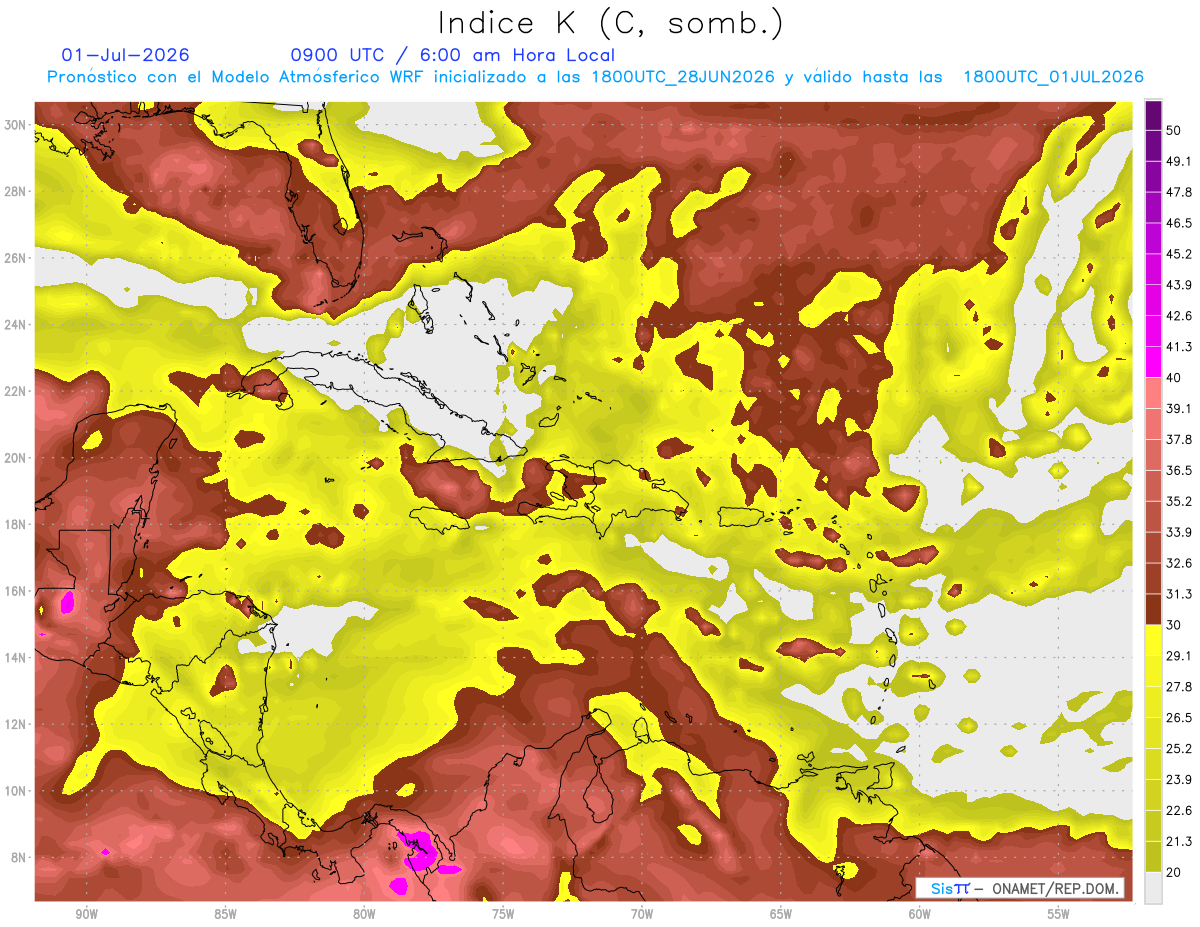The width and height of the screenshot is (1200, 927).
Task: Click the colorbar value "27.8"
Action: [1179, 687]
